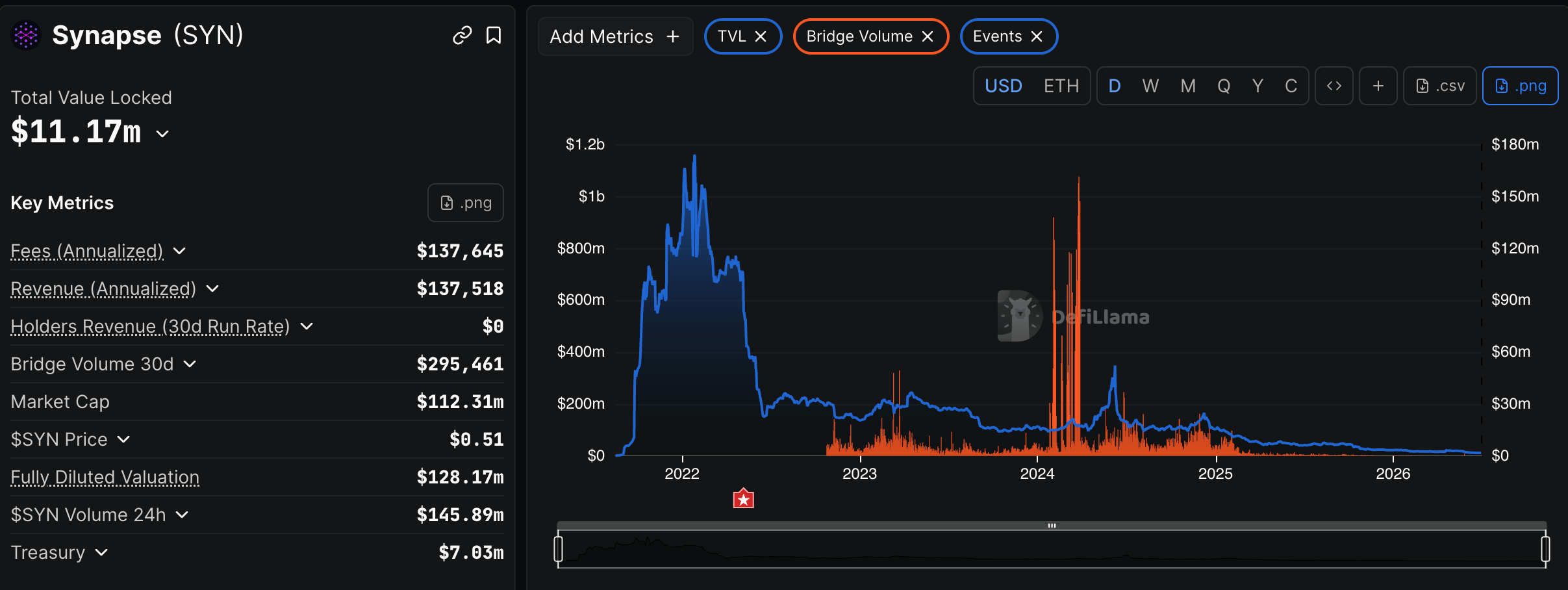Click the $SYN Price value $0.51
The height and width of the screenshot is (590, 1568).
click(x=477, y=439)
